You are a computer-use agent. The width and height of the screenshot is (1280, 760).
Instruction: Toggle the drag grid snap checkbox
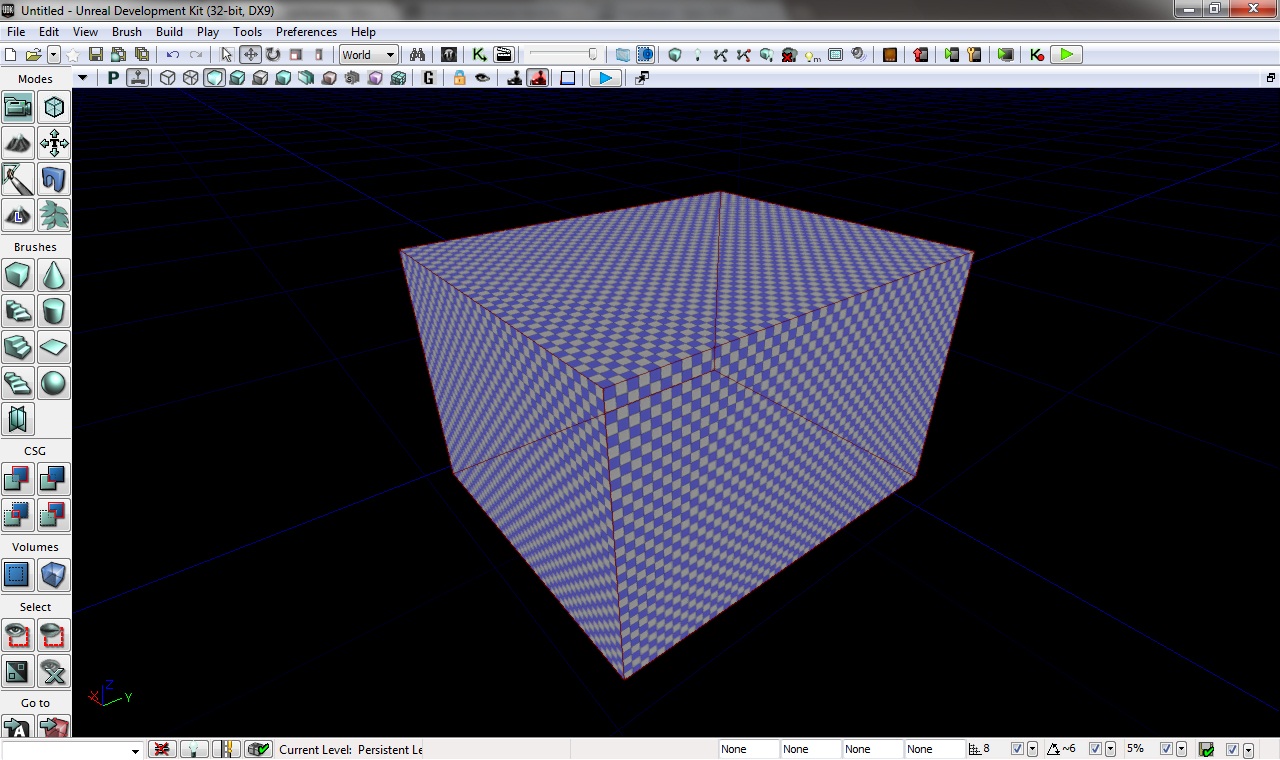(1017, 749)
